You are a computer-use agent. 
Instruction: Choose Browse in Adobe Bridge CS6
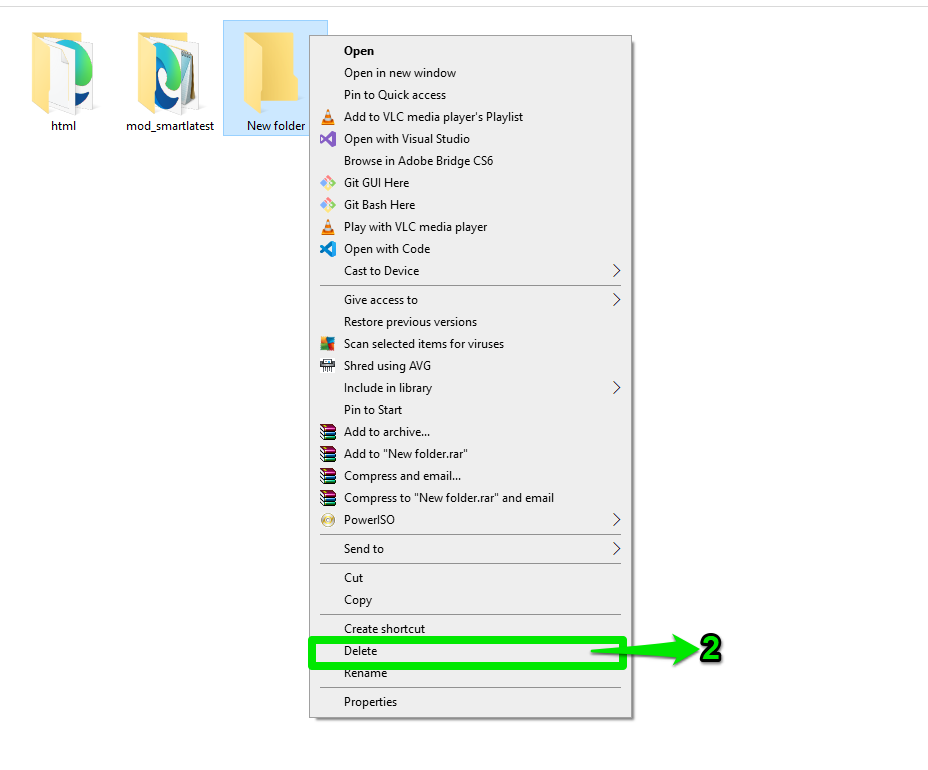coord(471,161)
